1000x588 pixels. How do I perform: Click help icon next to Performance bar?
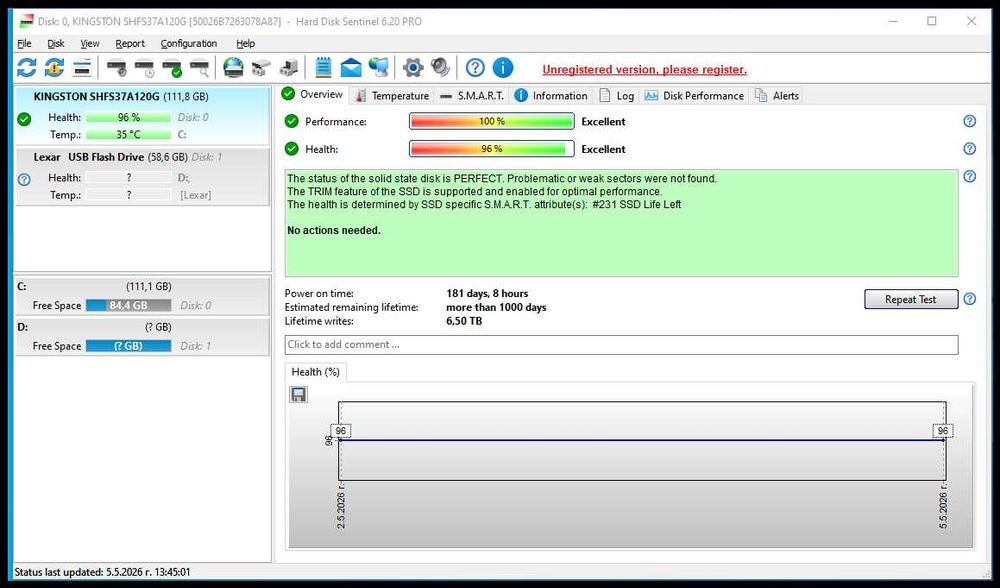[x=969, y=121]
